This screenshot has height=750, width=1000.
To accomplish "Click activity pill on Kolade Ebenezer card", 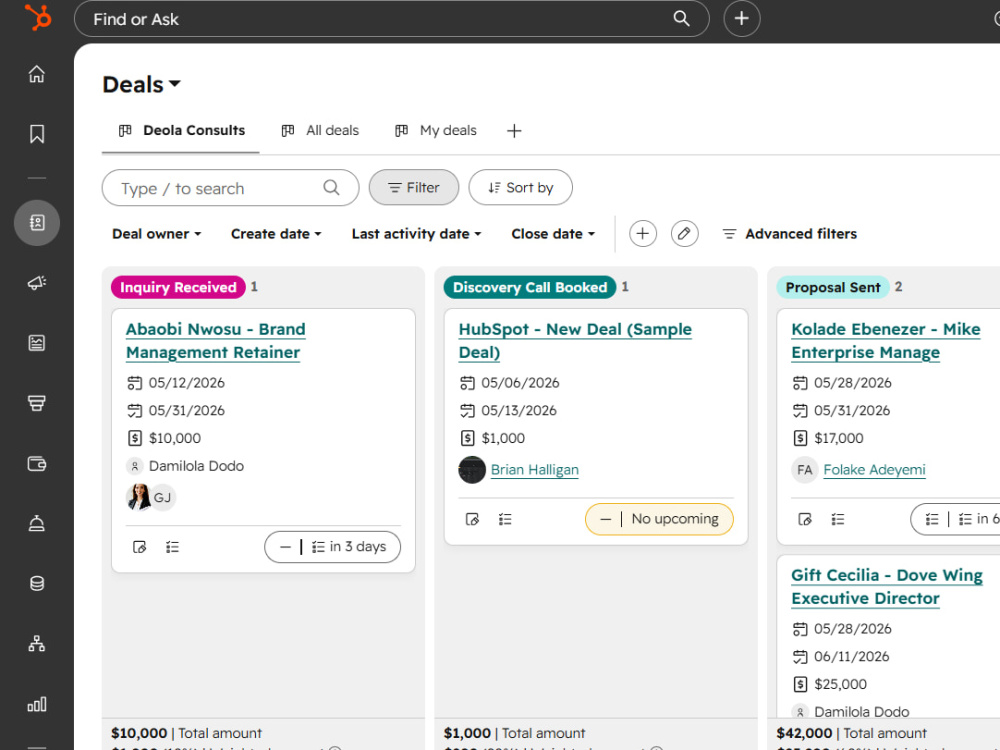I will point(957,519).
